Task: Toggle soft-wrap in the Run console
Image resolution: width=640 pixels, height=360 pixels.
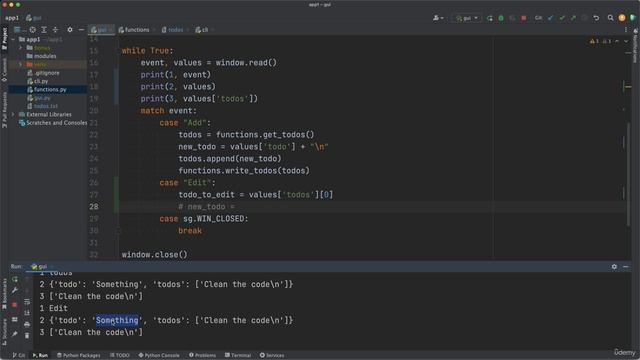Action: pos(27,302)
